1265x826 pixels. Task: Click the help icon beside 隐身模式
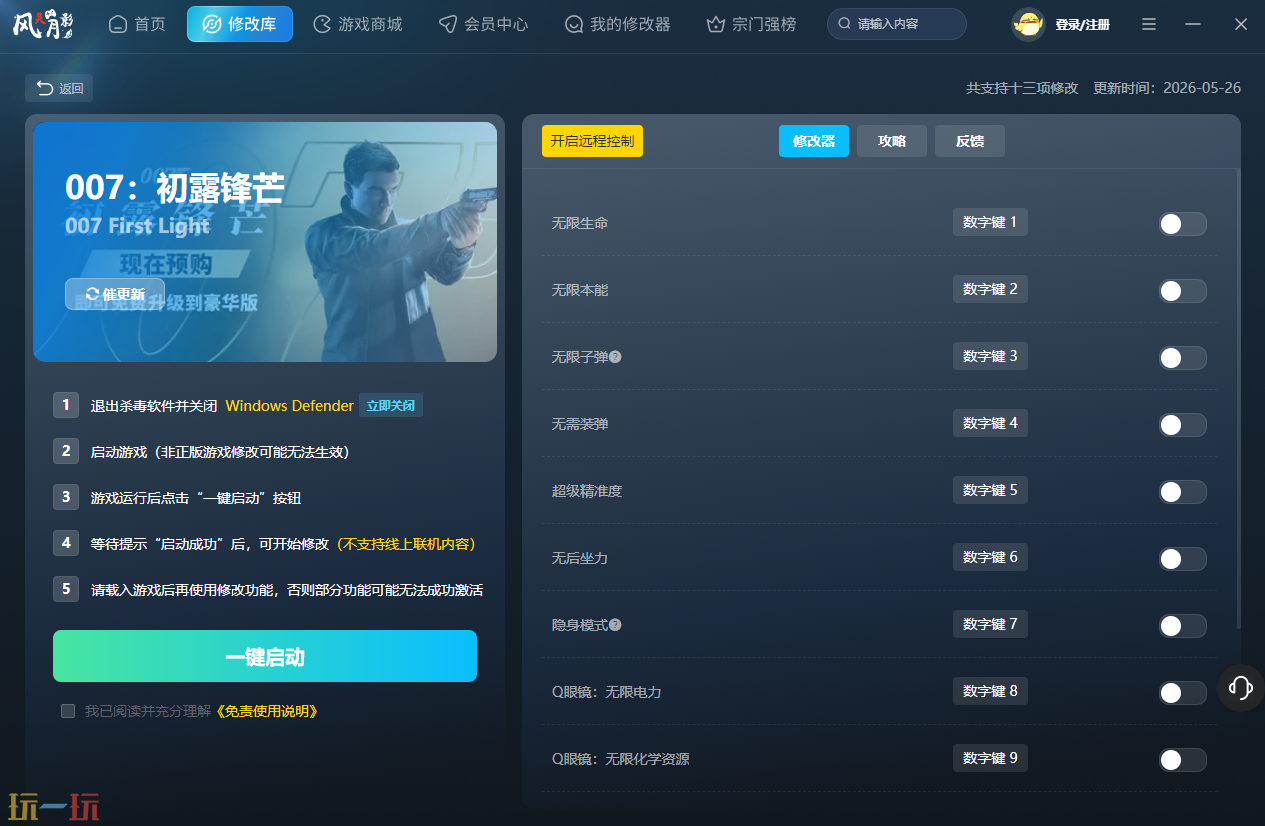pyautogui.click(x=615, y=625)
